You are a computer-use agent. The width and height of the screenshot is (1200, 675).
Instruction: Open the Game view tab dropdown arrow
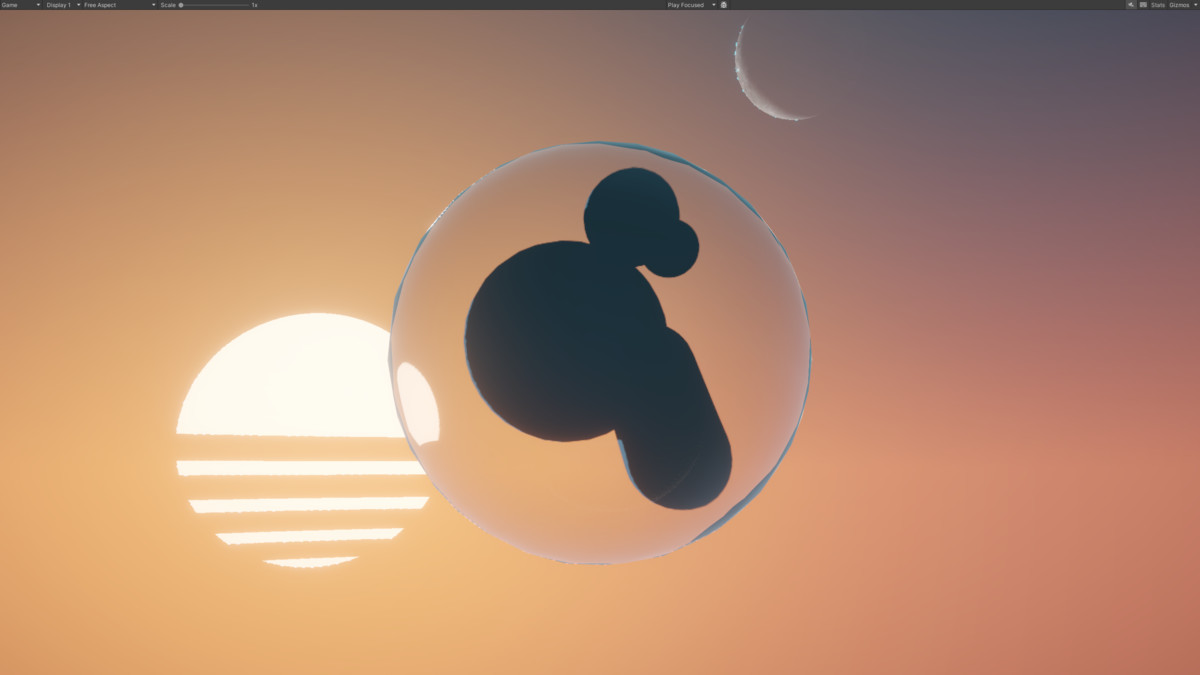coord(38,5)
